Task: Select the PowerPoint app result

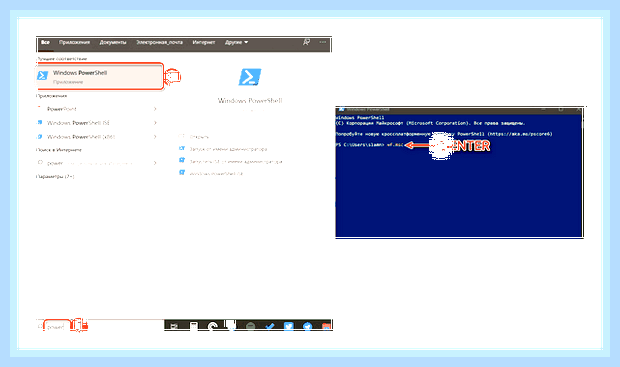Action: (61, 109)
